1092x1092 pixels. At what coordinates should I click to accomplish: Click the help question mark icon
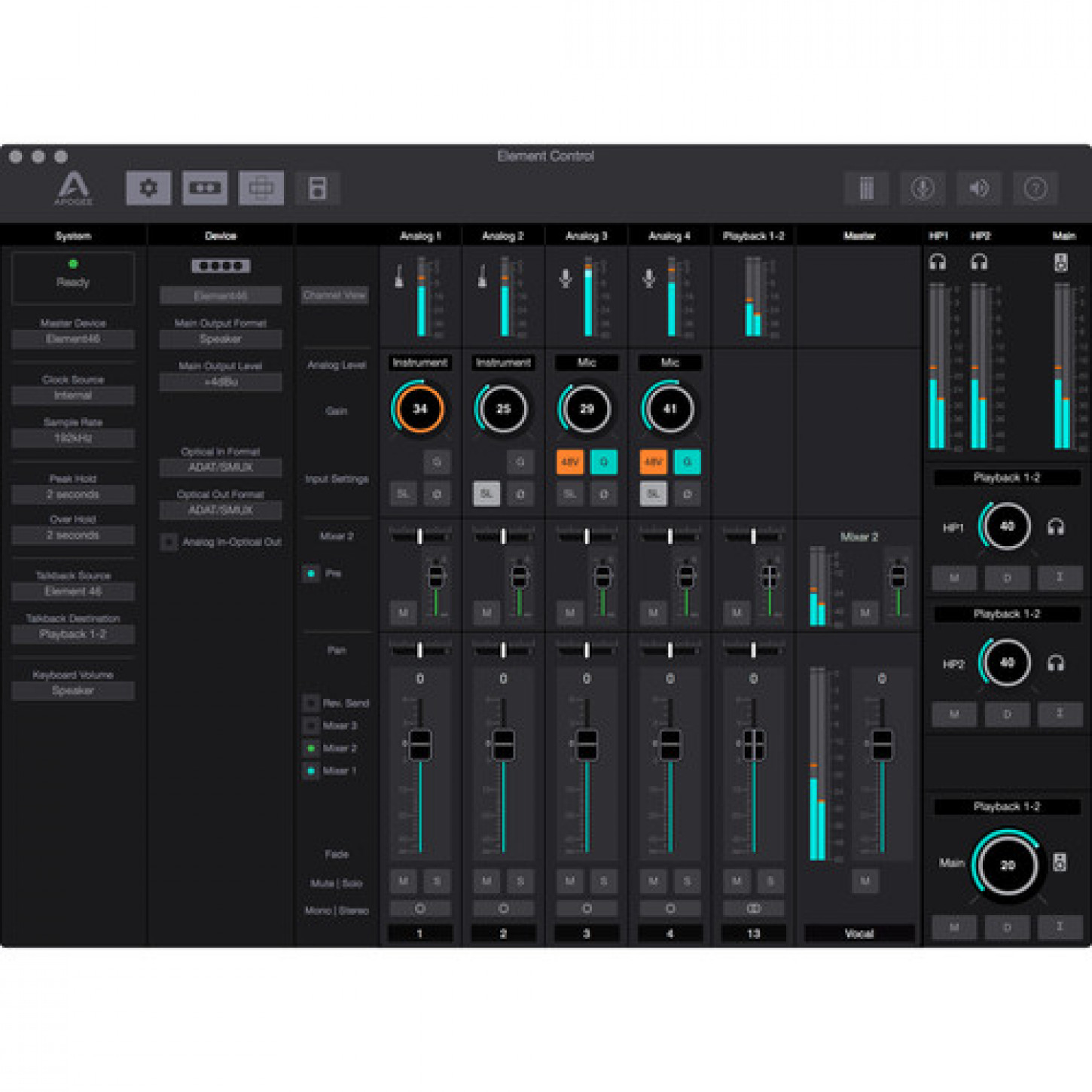click(1036, 188)
